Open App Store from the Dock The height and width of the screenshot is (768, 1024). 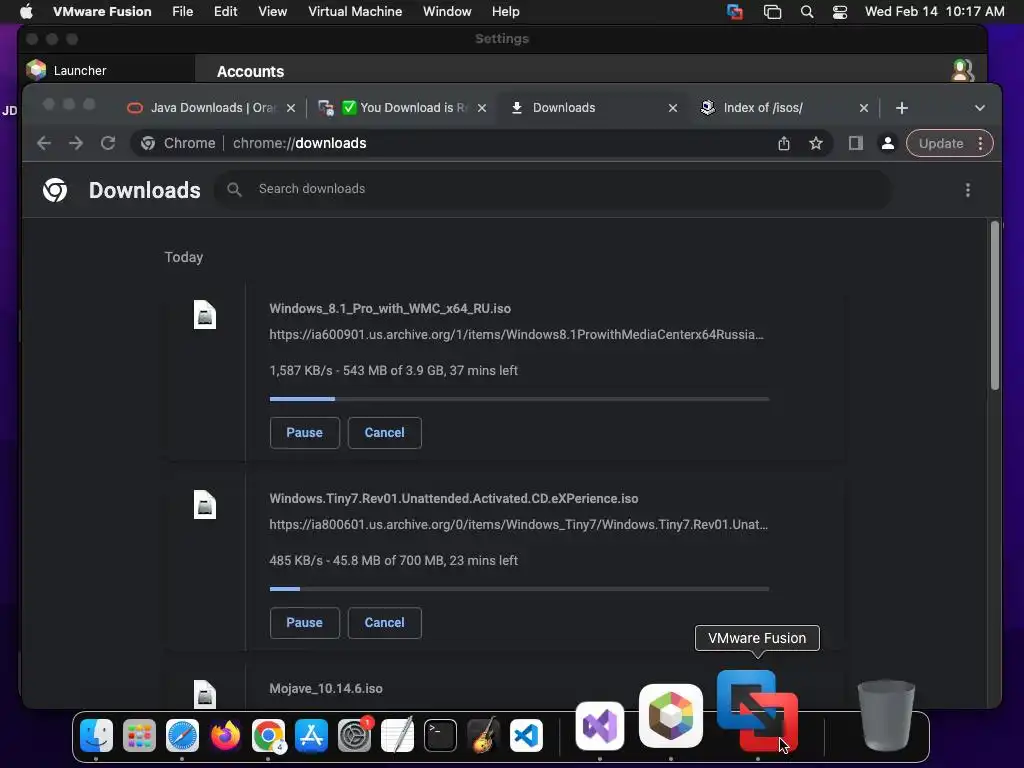[312, 735]
